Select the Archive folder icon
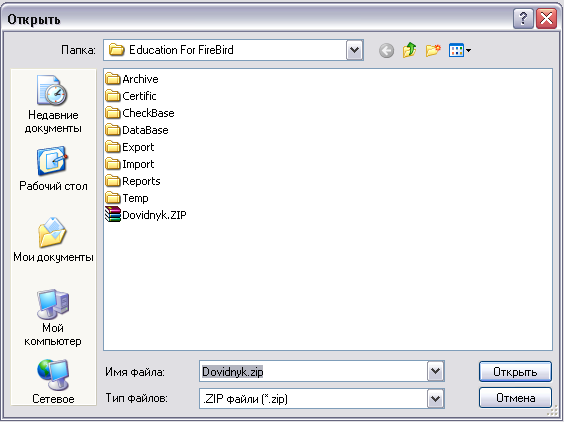This screenshot has height=422, width=564. [x=113, y=78]
